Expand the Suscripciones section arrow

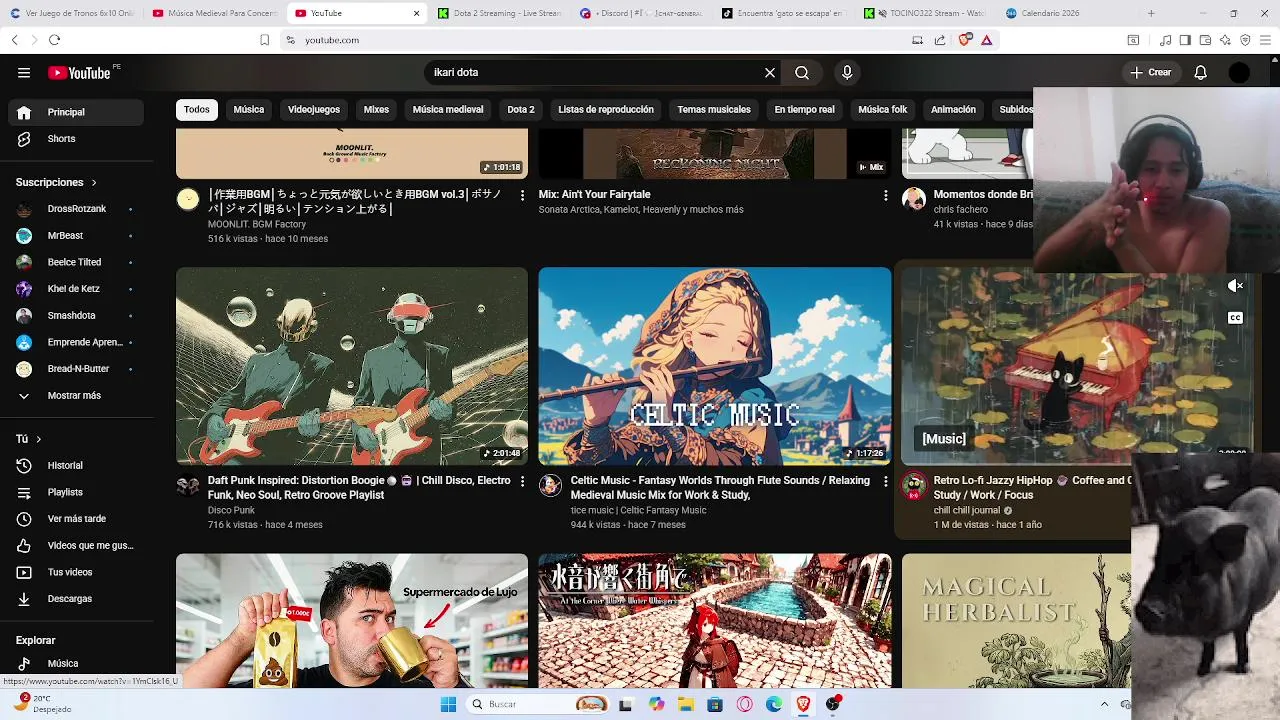(x=94, y=183)
